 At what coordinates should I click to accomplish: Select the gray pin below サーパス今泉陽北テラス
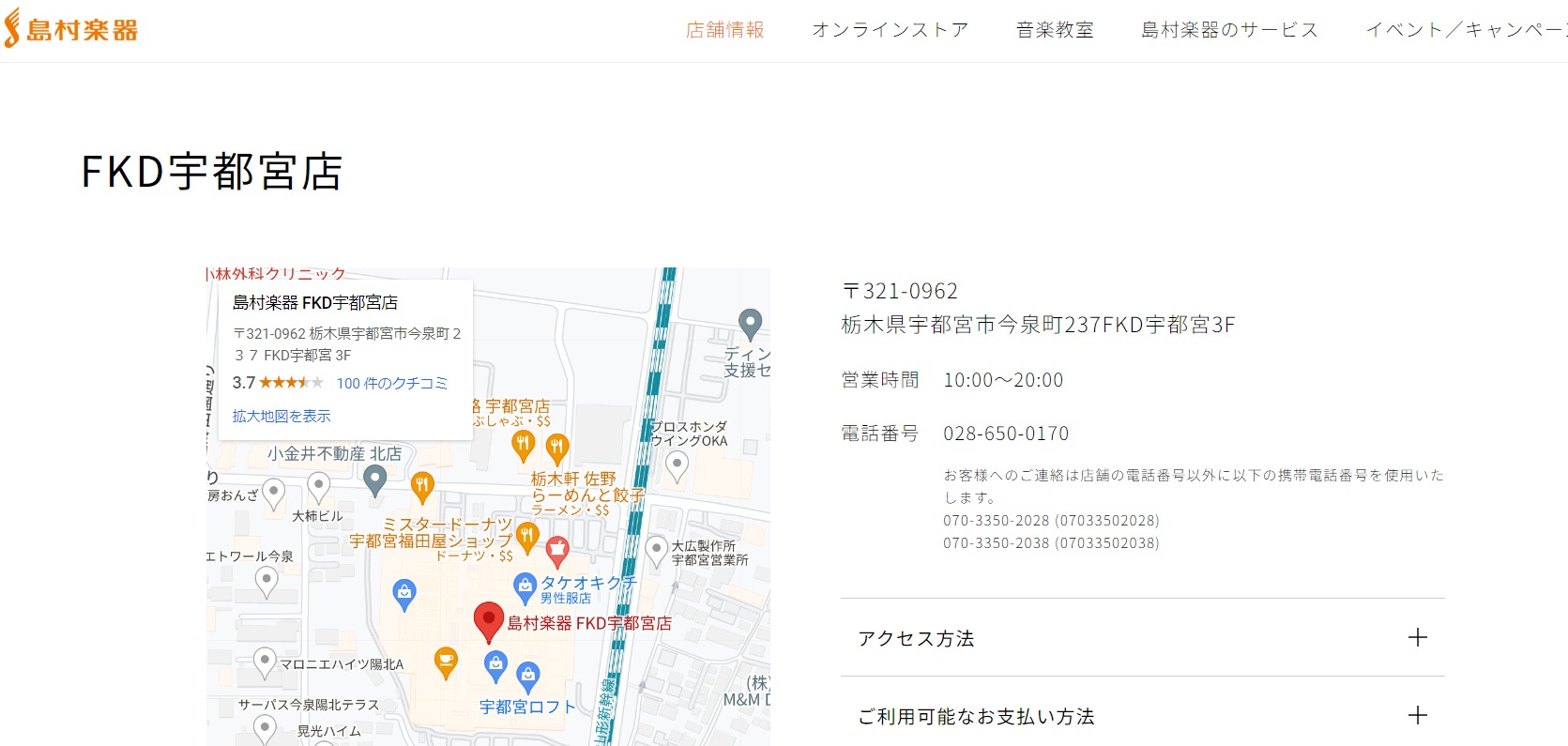pyautogui.click(x=265, y=729)
